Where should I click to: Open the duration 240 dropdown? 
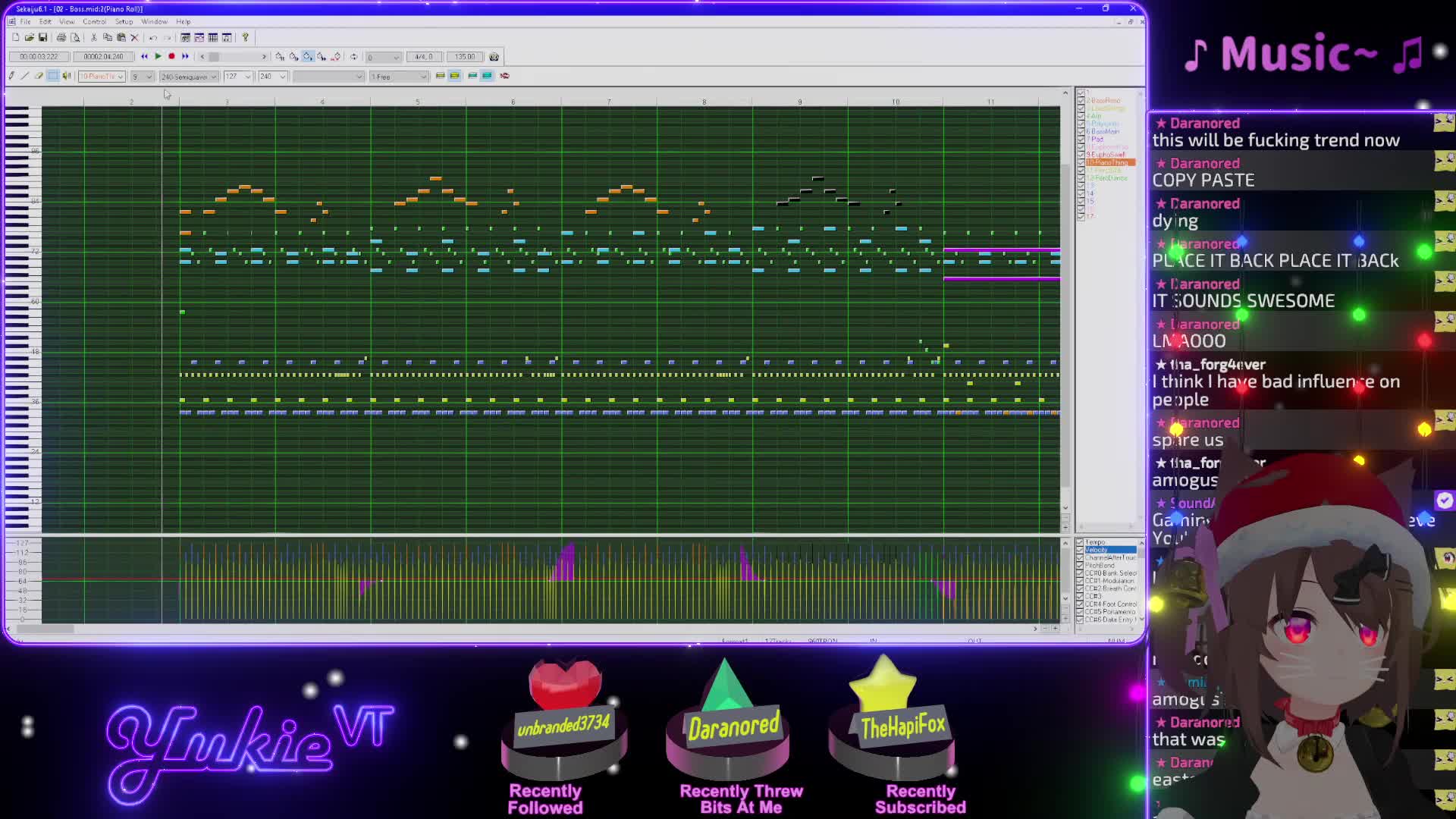[x=272, y=77]
